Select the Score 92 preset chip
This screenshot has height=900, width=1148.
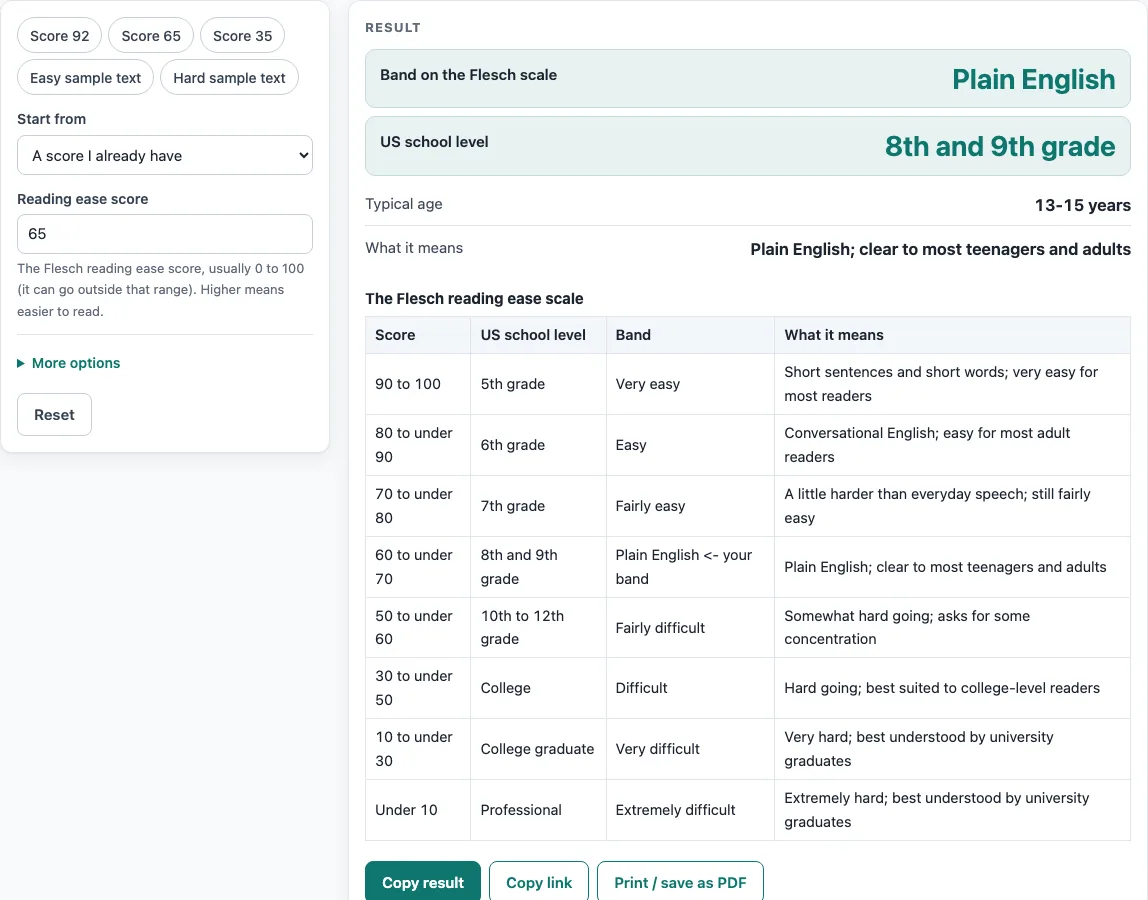[x=59, y=36]
